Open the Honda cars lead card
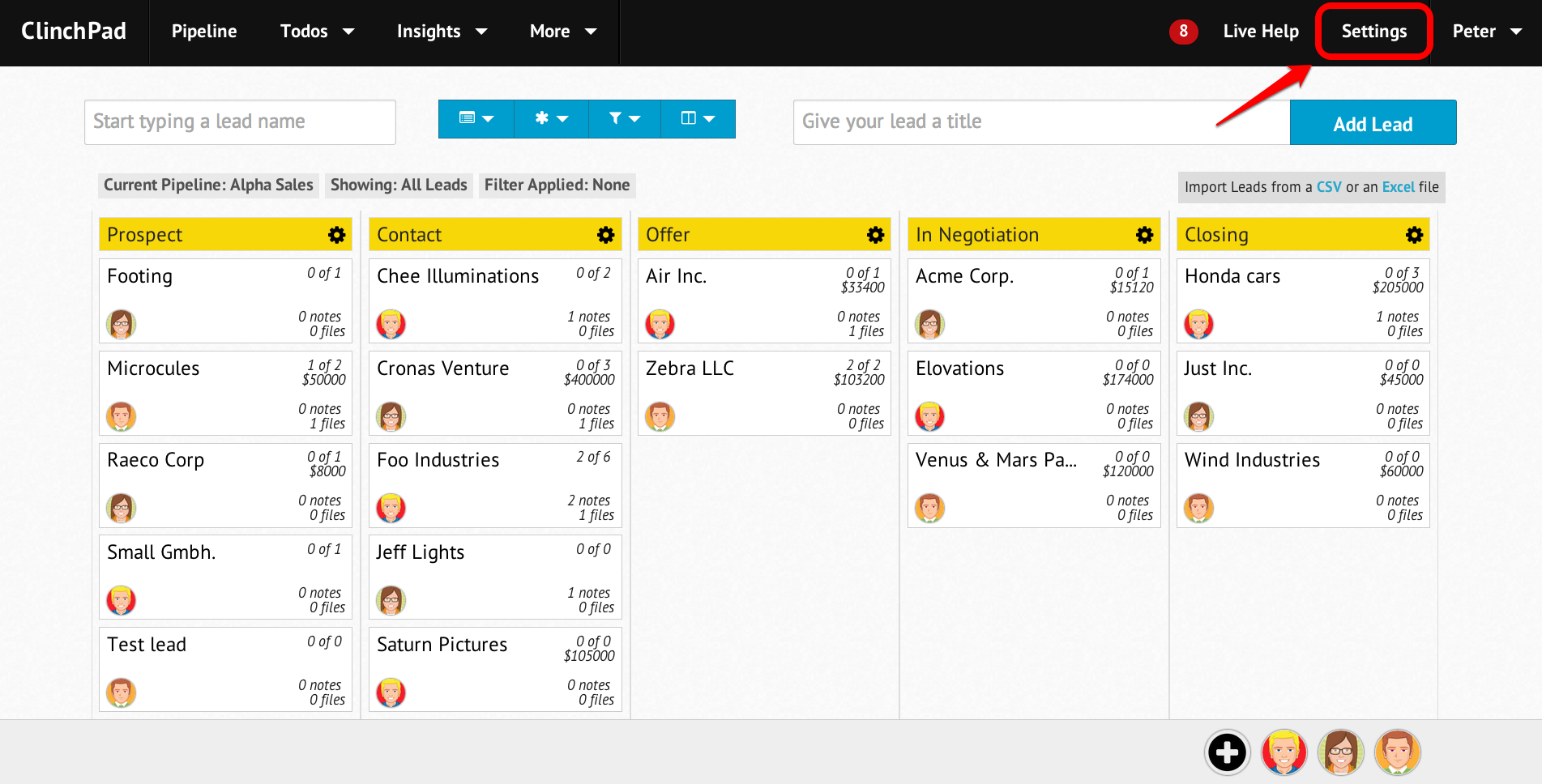Image resolution: width=1542 pixels, height=784 pixels. (1303, 301)
